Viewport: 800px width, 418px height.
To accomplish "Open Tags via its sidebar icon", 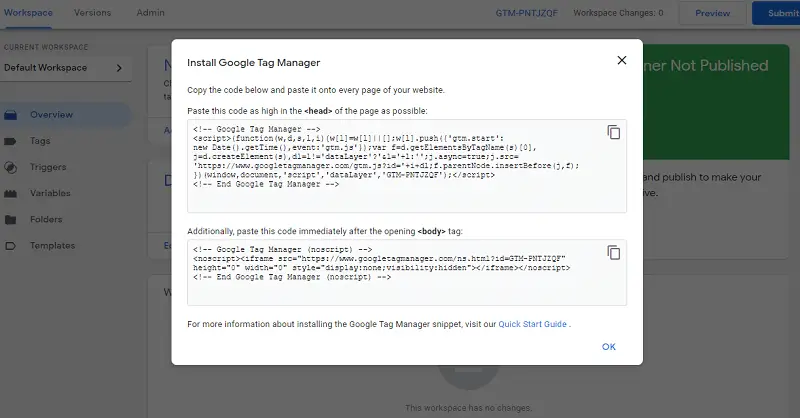I will click(x=11, y=141).
